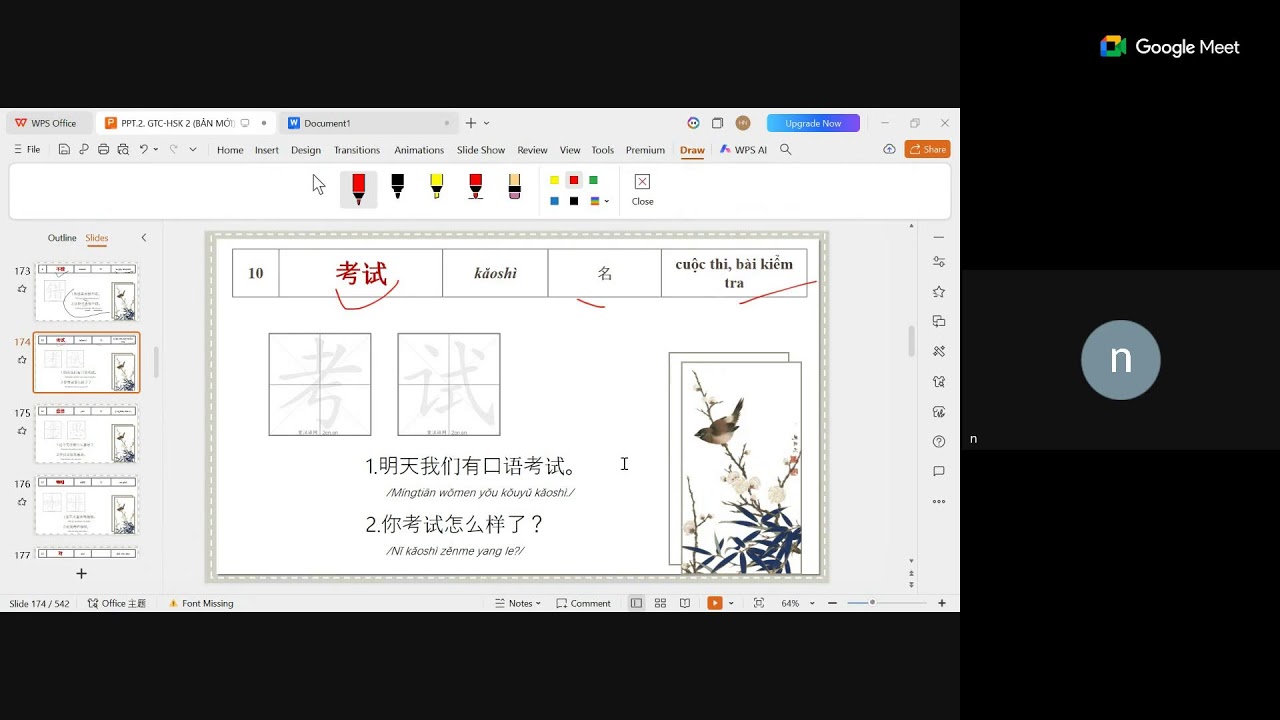Switch to the Document1 tab
Image resolution: width=1280 pixels, height=720 pixels.
tap(368, 123)
